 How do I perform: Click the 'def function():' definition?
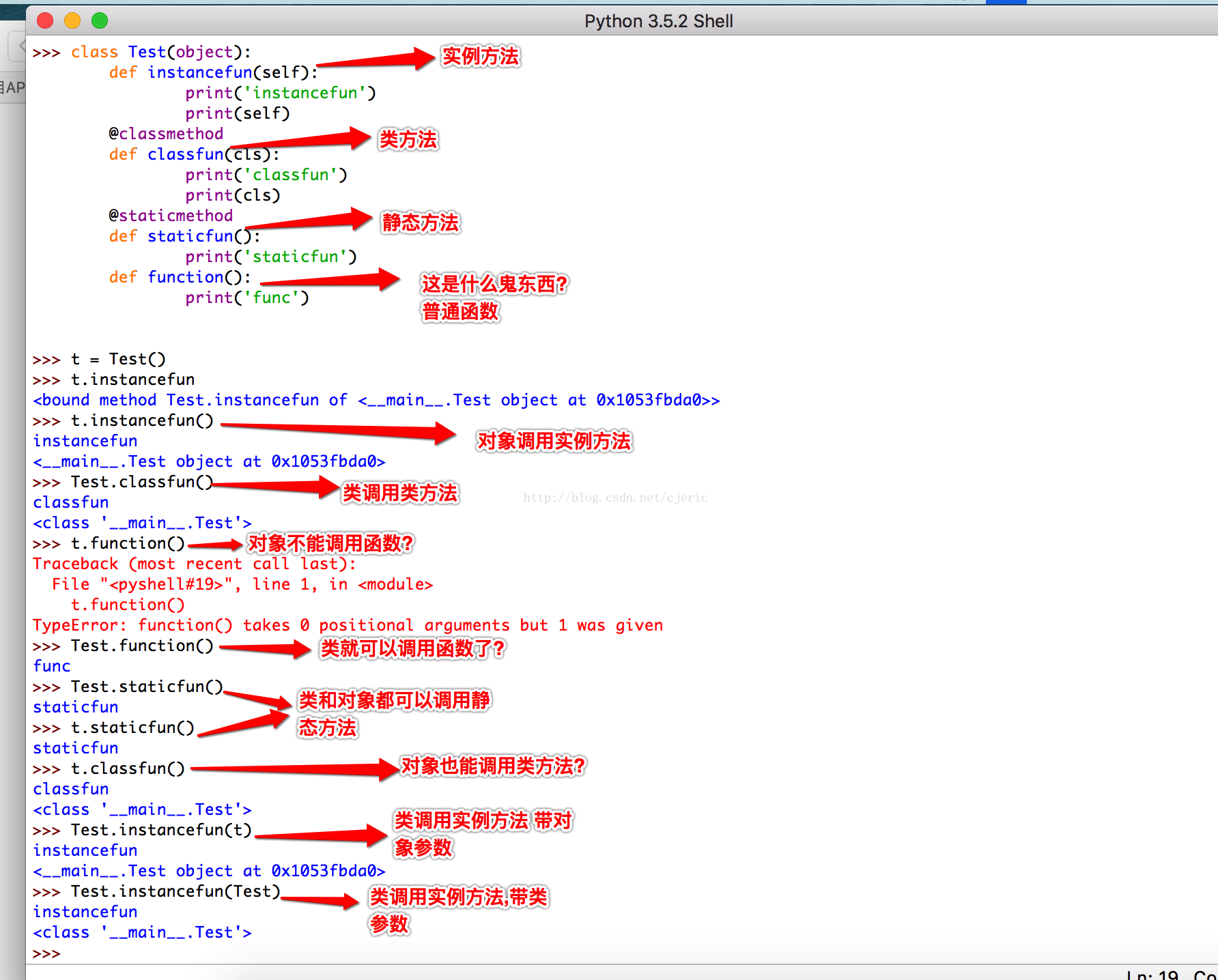point(180,277)
